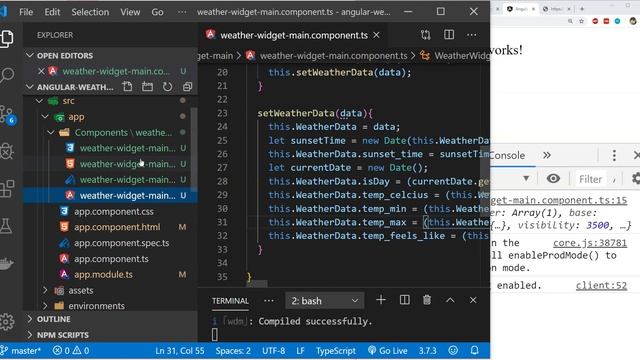Open the feedback smiley in status bar
This screenshot has width=640, height=360.
tap(453, 351)
